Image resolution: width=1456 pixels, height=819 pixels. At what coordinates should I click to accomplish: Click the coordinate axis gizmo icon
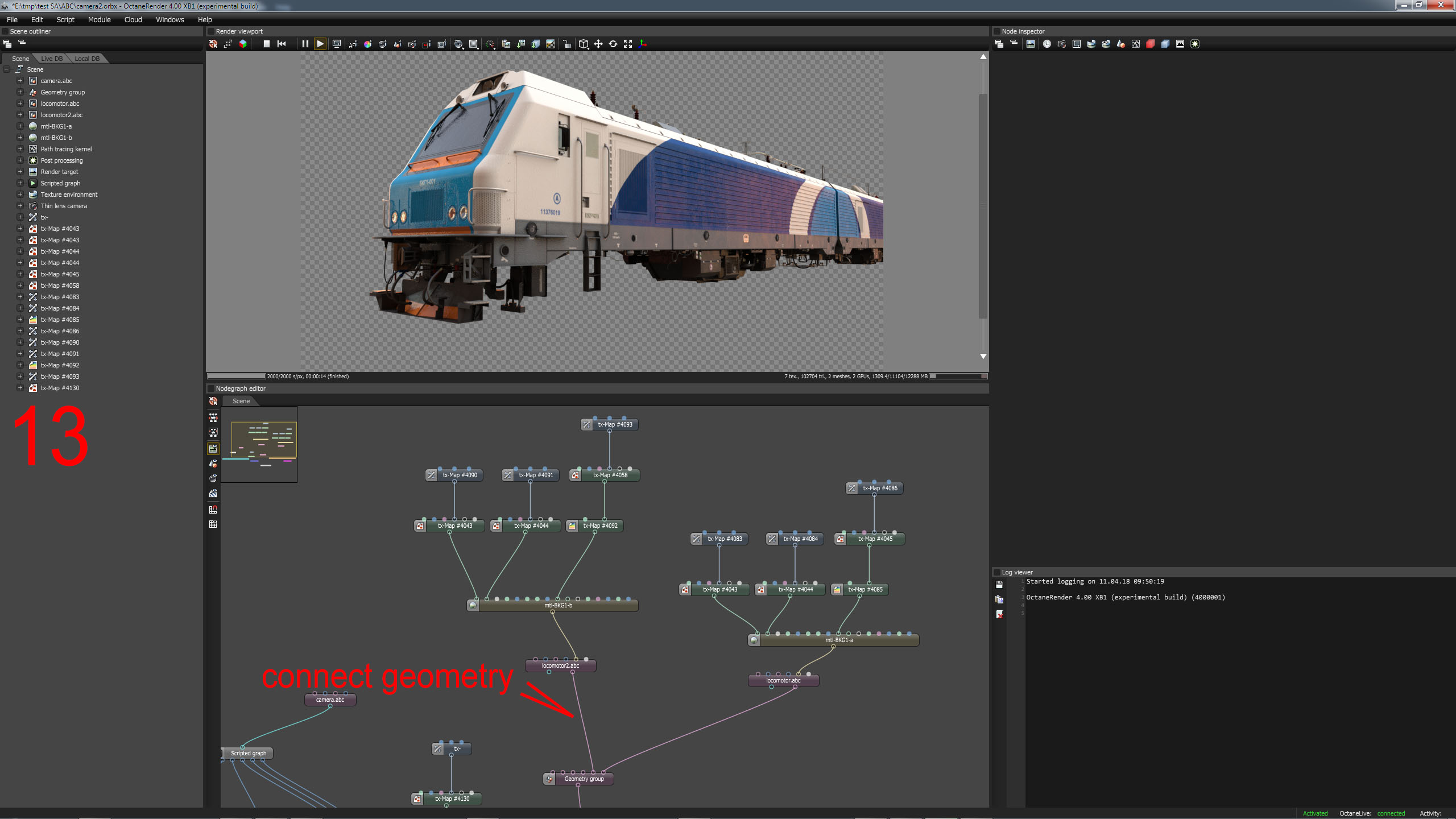[643, 44]
